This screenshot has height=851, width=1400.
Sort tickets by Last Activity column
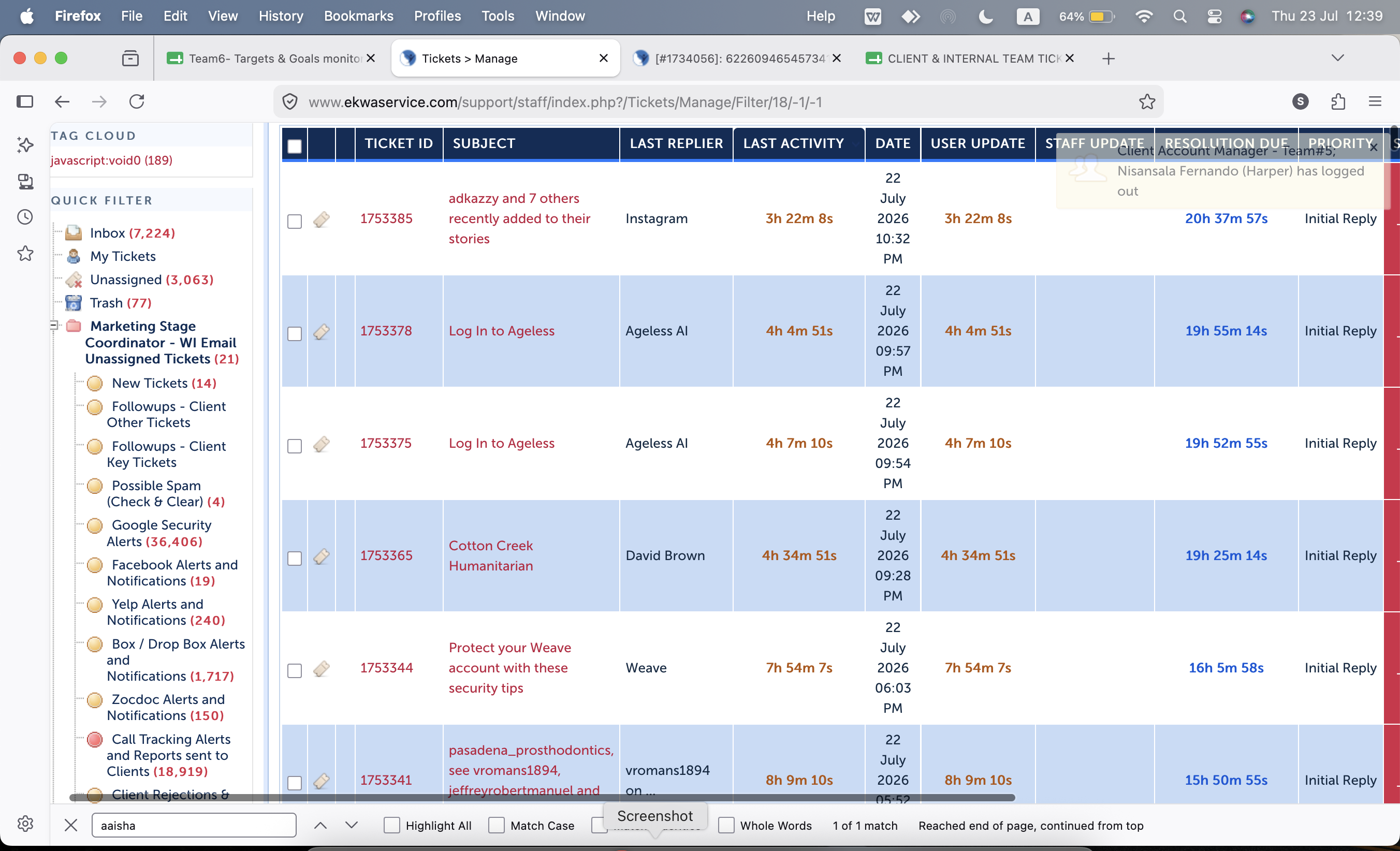793,143
